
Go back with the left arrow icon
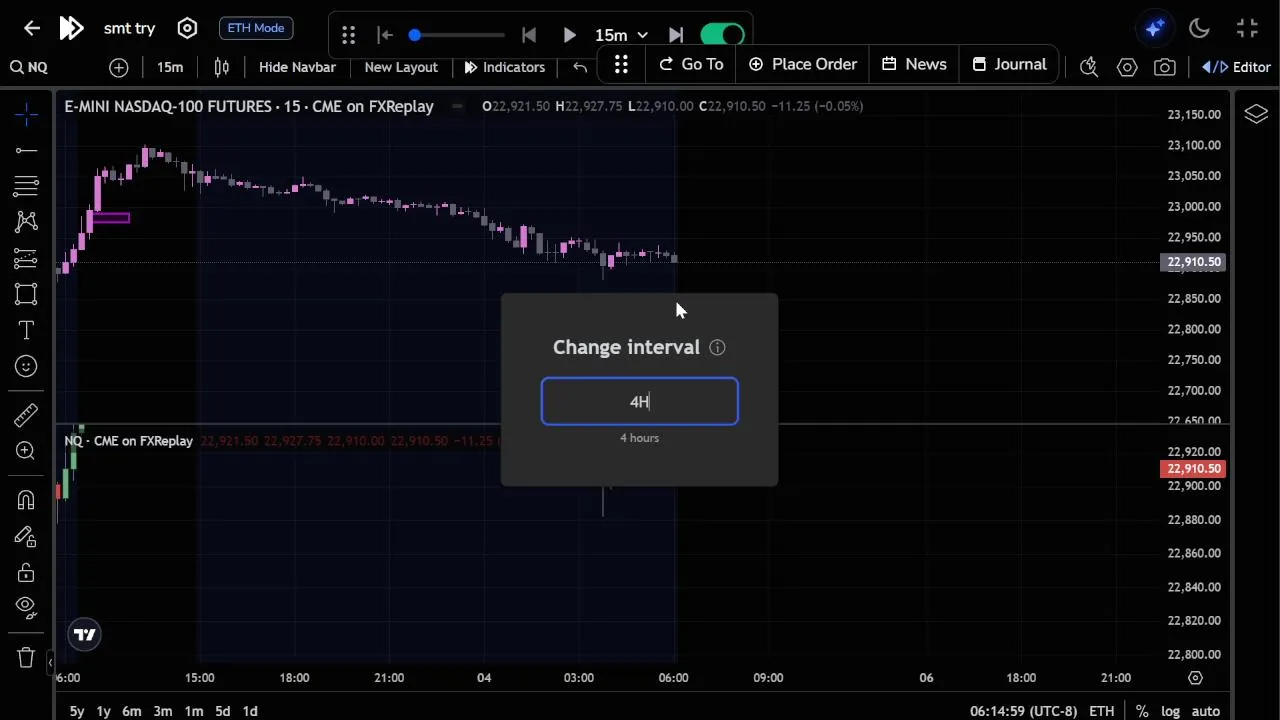tap(32, 28)
